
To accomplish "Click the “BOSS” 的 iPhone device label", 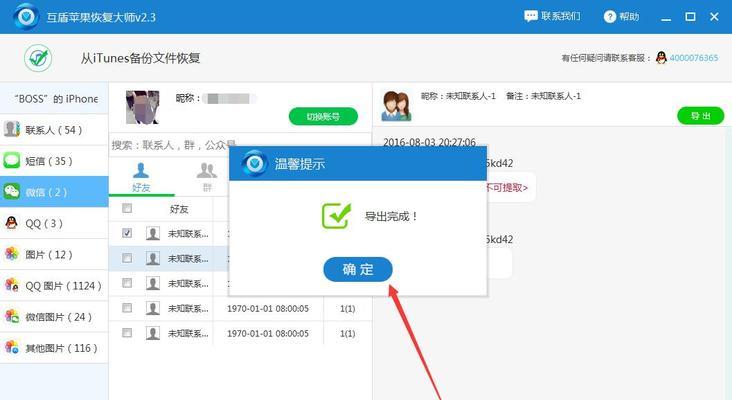I will tap(56, 99).
